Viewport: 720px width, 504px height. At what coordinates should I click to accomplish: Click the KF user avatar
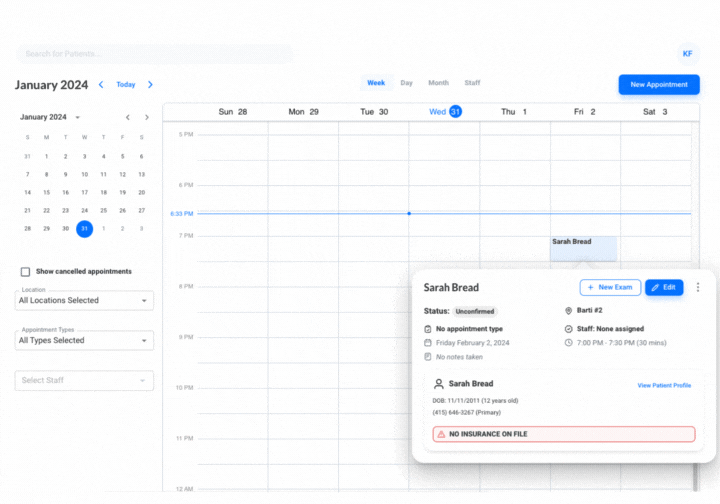[x=687, y=54]
